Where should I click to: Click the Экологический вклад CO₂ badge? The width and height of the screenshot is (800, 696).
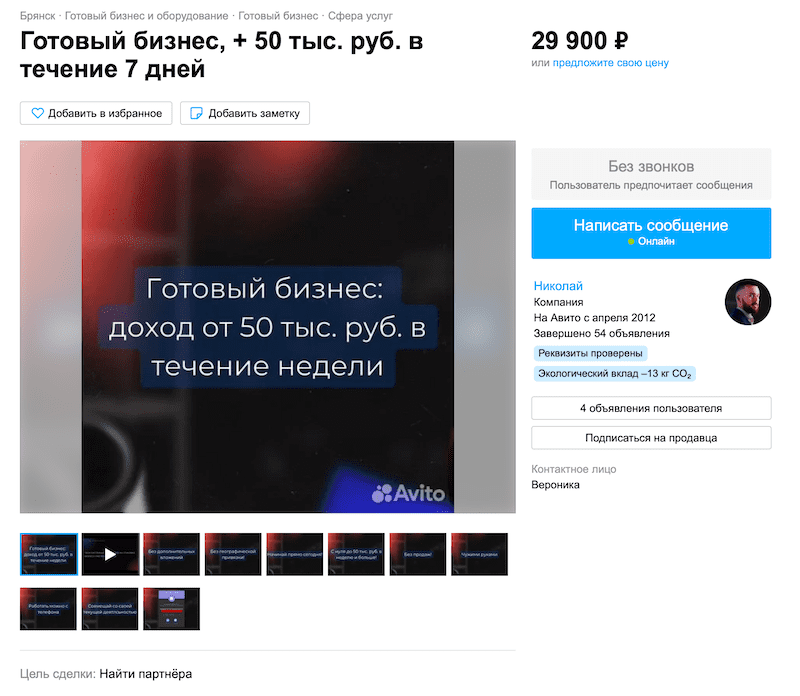point(615,374)
